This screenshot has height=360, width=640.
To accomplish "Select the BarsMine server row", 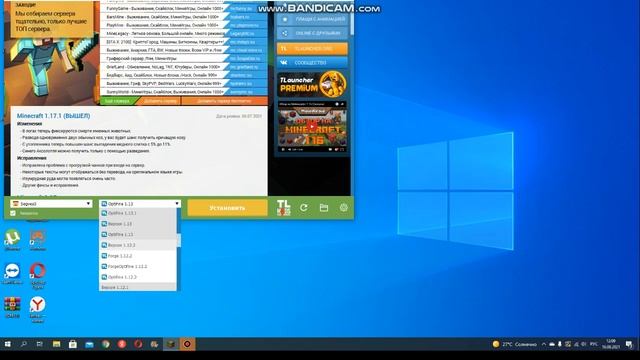I will click(x=184, y=17).
